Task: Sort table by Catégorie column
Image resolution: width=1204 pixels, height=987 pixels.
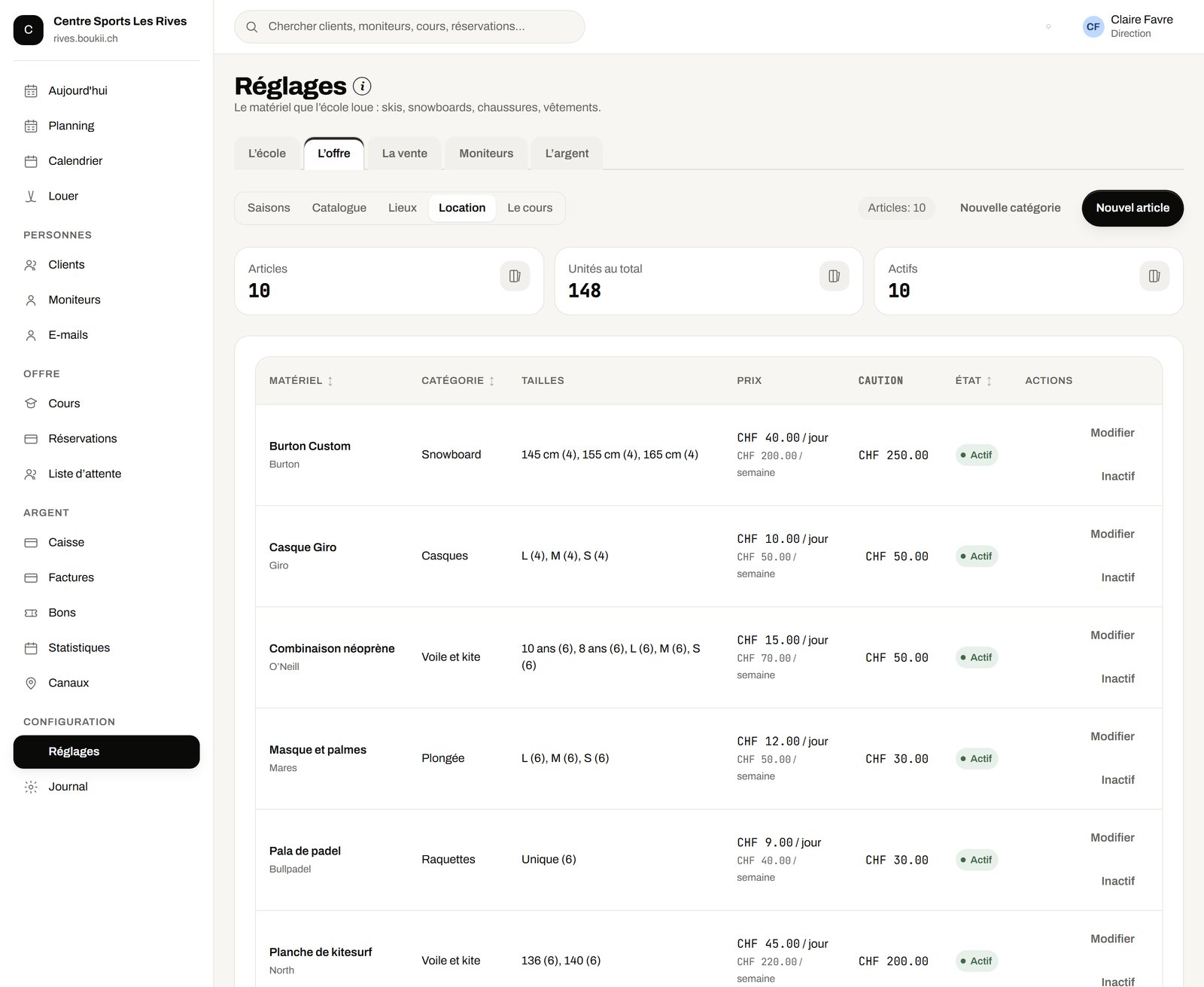Action: [x=458, y=381]
